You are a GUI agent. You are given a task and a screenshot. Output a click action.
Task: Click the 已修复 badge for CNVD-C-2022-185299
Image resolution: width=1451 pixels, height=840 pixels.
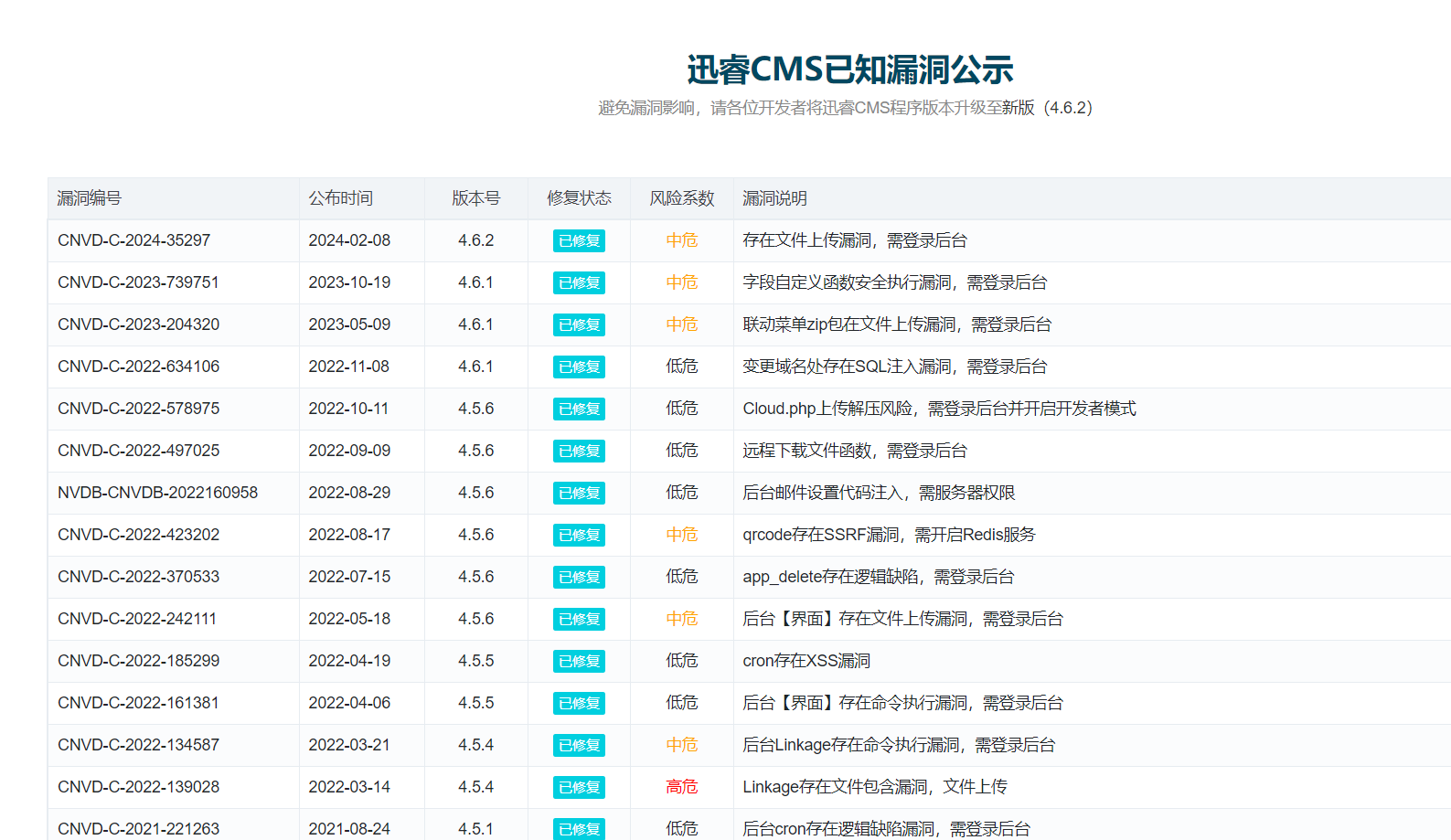click(x=579, y=661)
